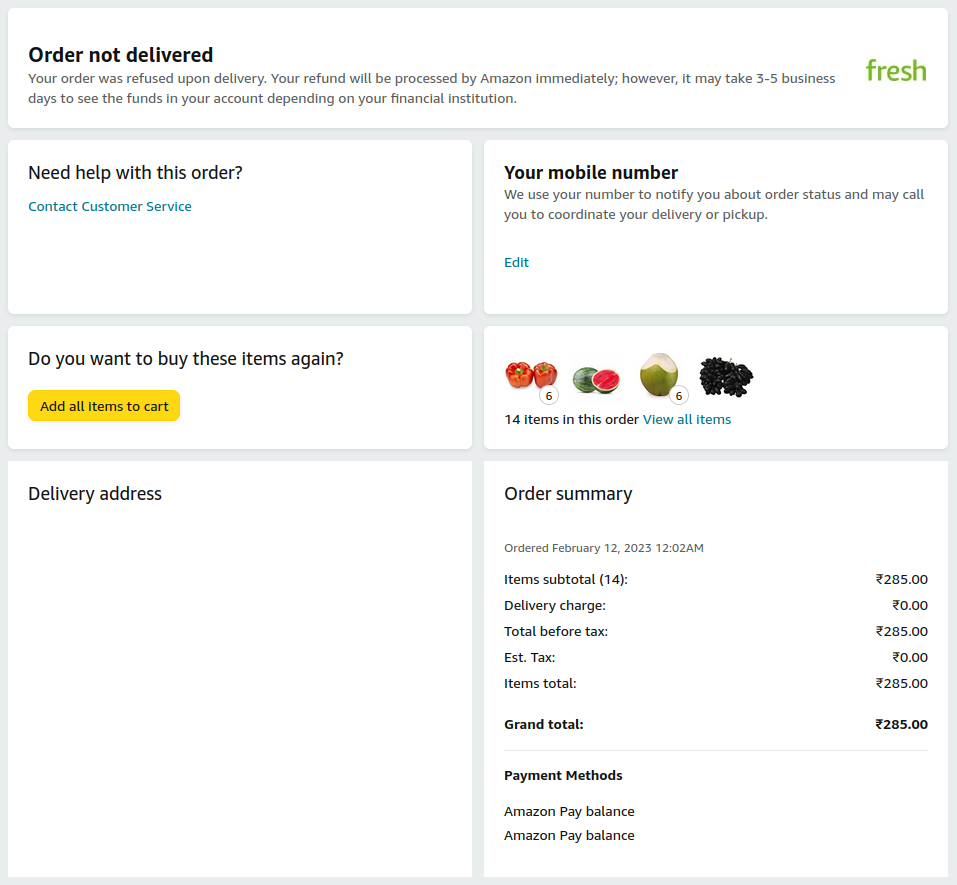Click the Grand total amount ₹285.00
This screenshot has width=957, height=885.
901,725
